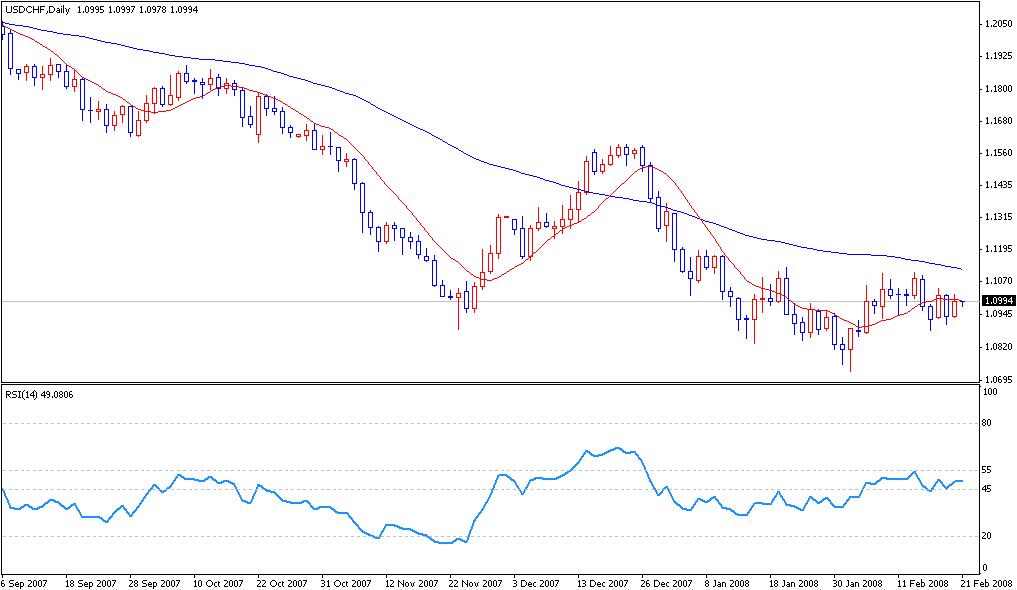The height and width of the screenshot is (590, 1017).
Task: Click the 12 Nov 2007 date label
Action: [x=411, y=583]
